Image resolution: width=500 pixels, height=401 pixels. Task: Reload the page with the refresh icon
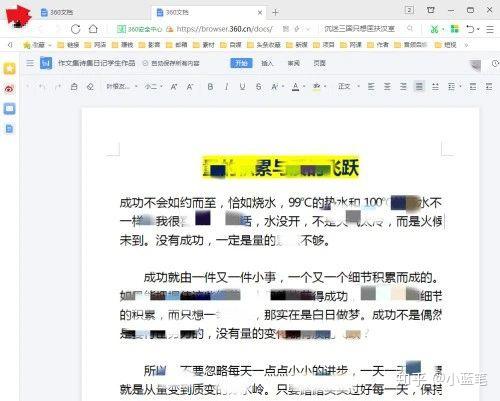click(76, 29)
